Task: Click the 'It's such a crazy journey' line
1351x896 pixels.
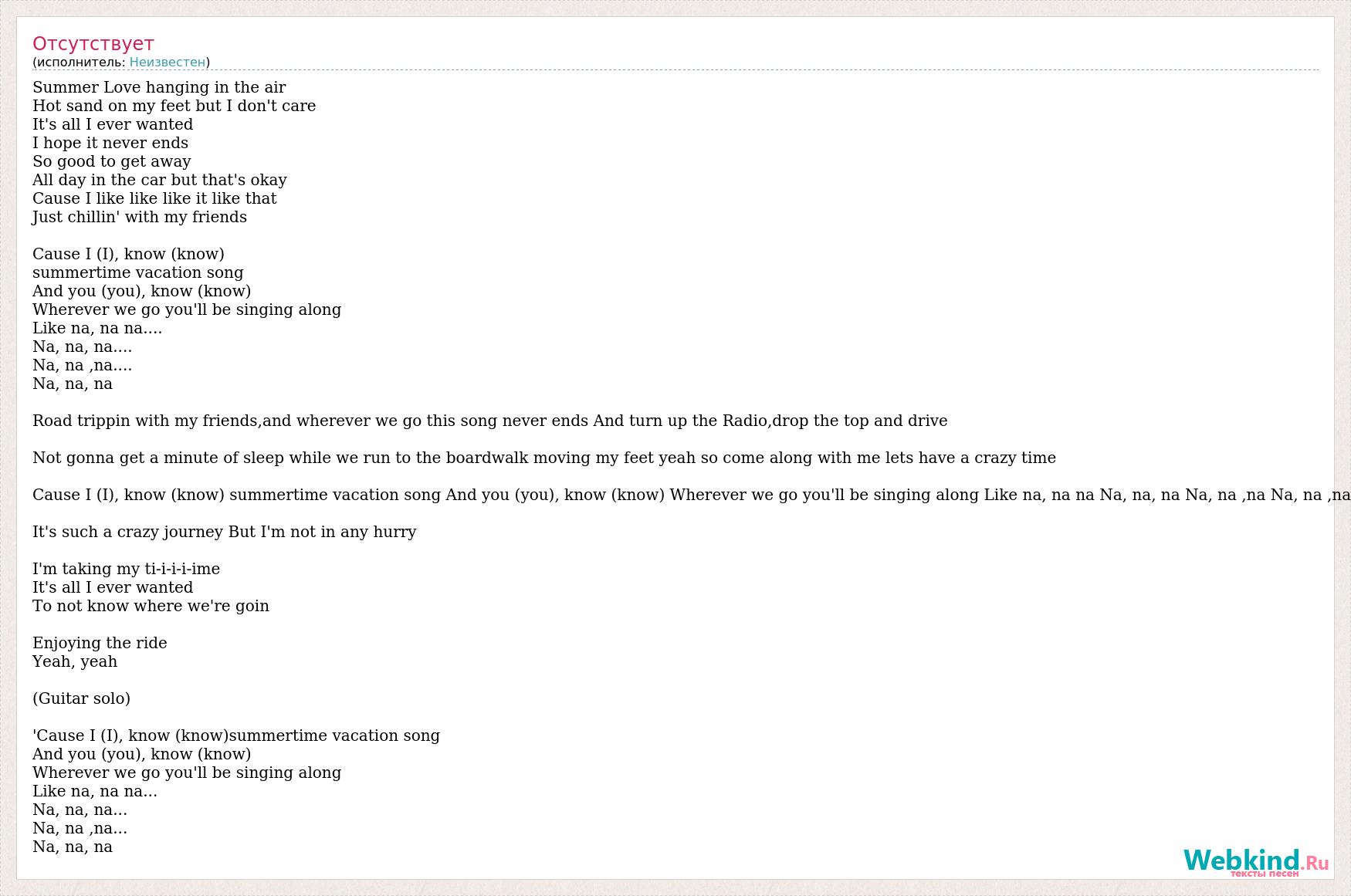Action: [225, 532]
